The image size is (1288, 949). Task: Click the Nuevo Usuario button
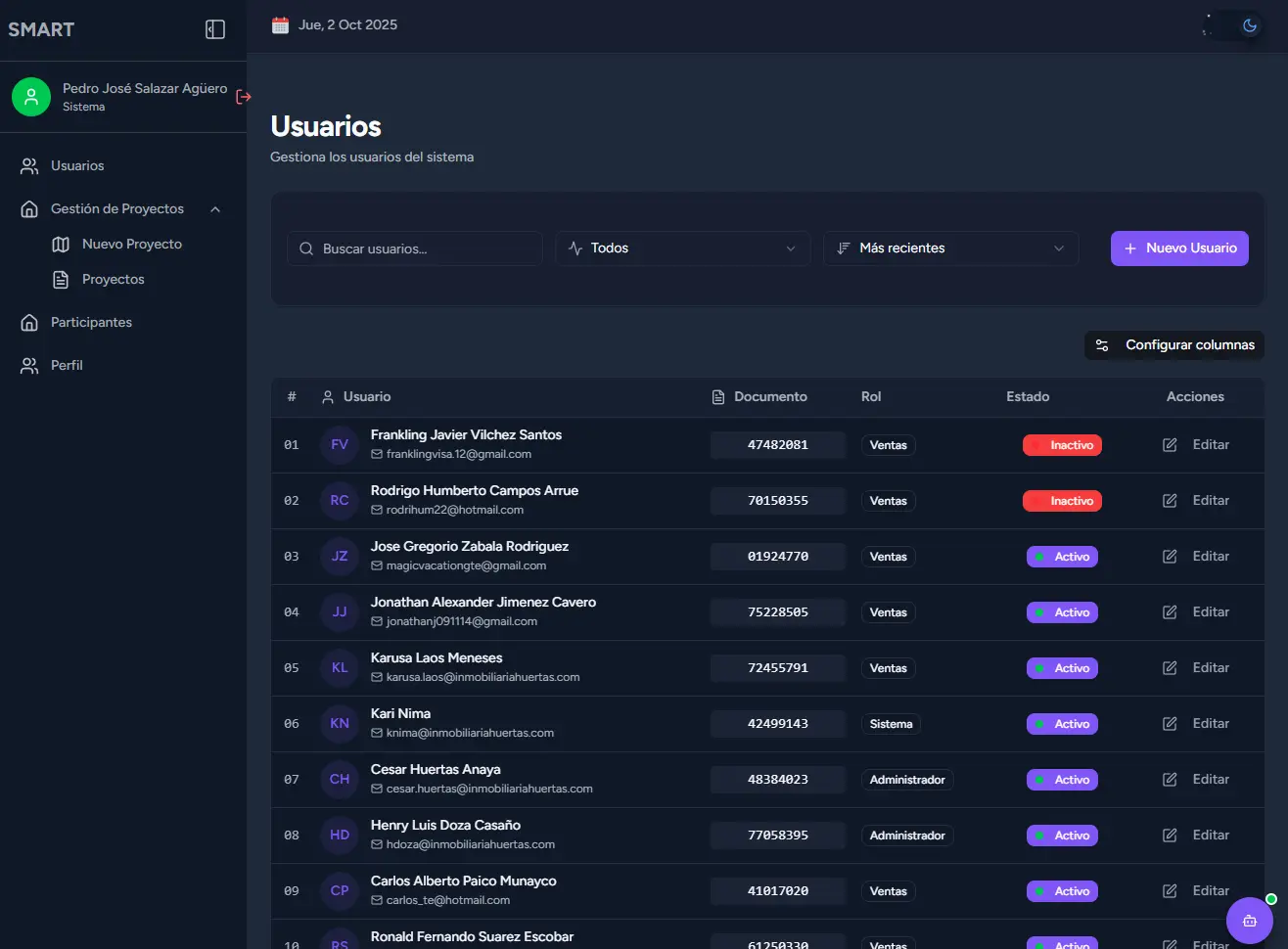point(1179,249)
